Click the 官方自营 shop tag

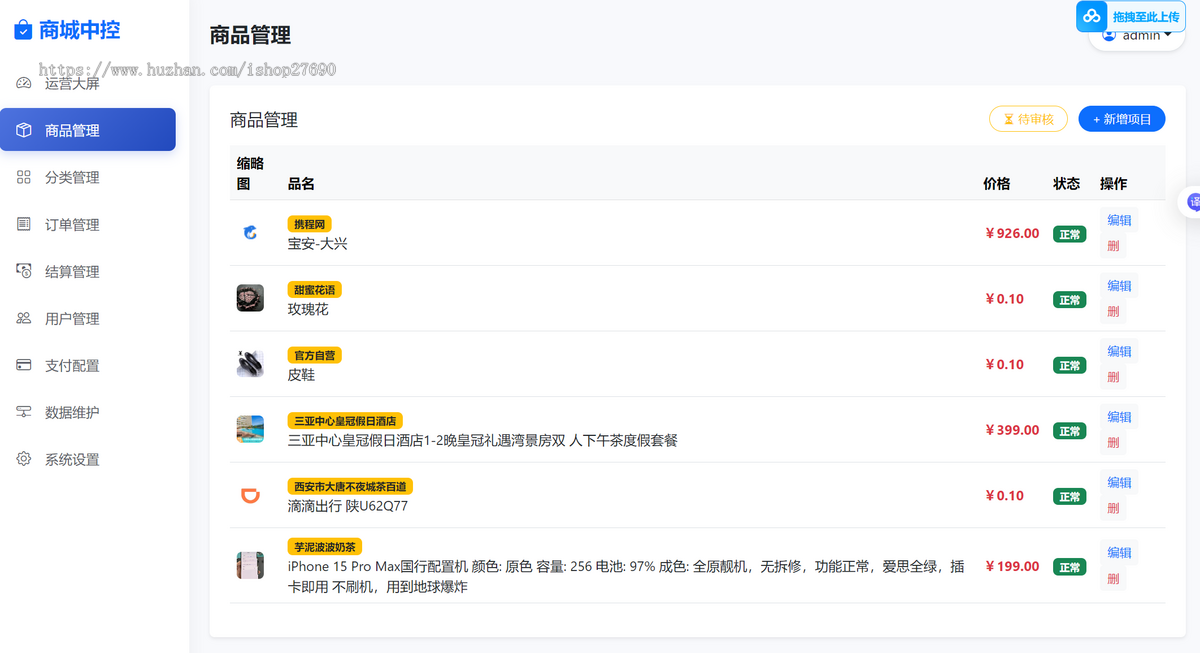[x=315, y=355]
